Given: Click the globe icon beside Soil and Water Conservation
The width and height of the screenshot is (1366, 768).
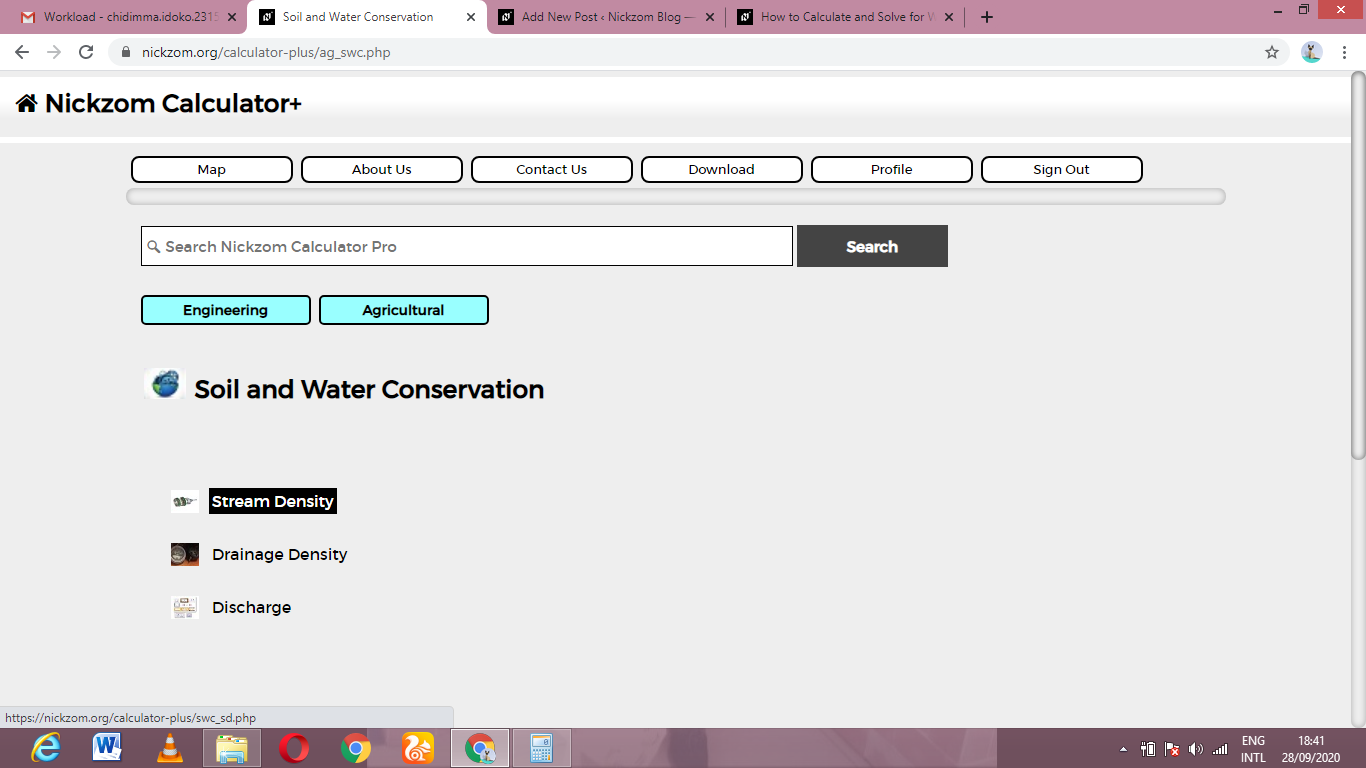Looking at the screenshot, I should [165, 385].
